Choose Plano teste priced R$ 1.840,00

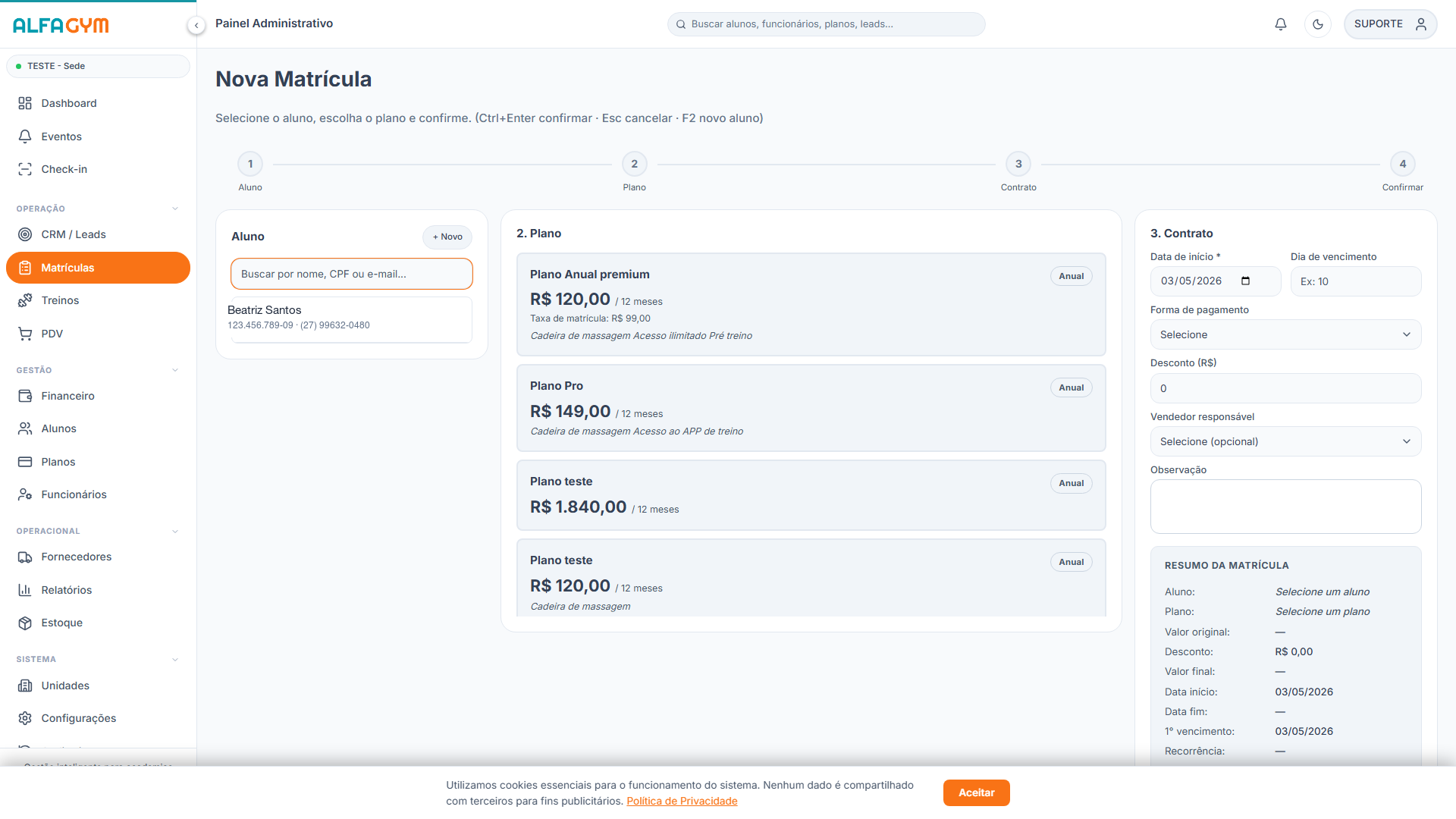[x=811, y=495]
